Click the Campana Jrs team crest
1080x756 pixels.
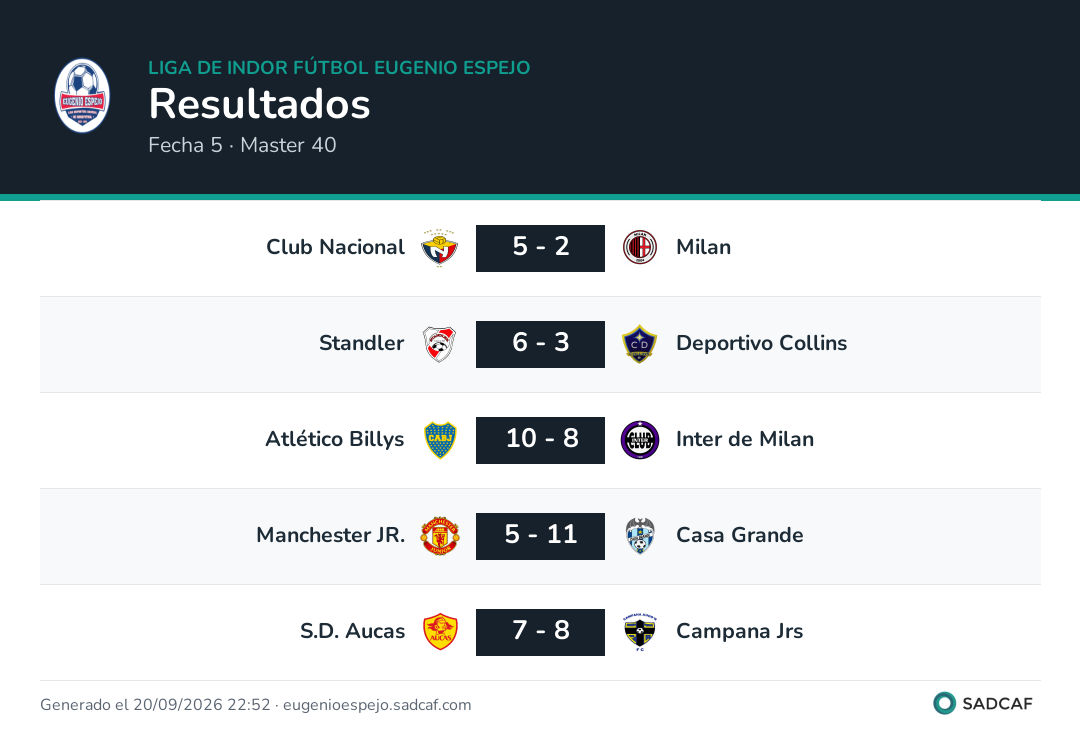point(640,632)
